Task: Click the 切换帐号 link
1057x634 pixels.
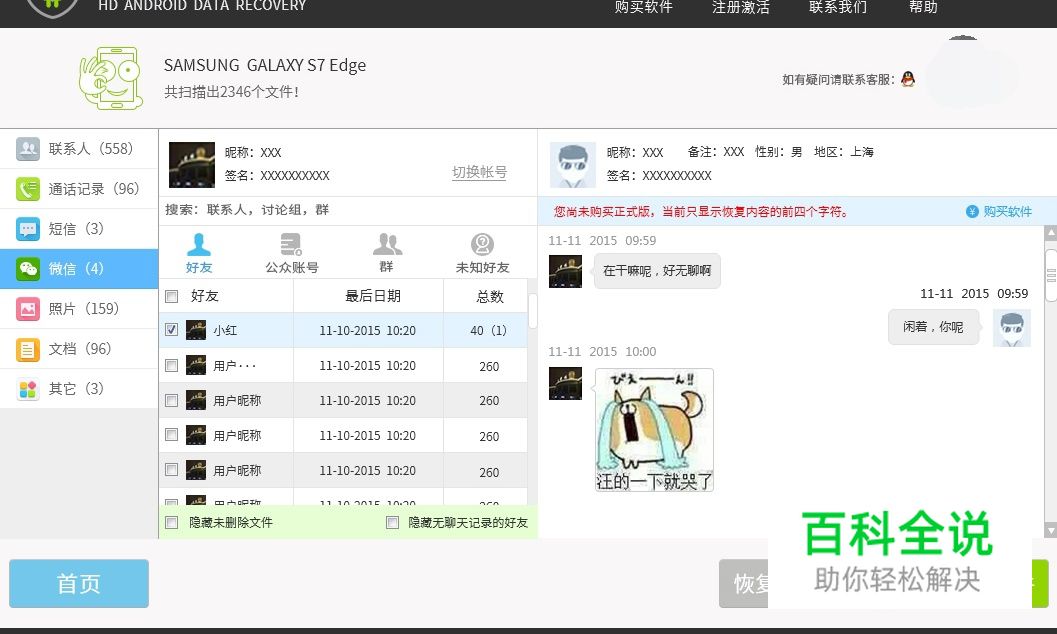Action: coord(479,172)
